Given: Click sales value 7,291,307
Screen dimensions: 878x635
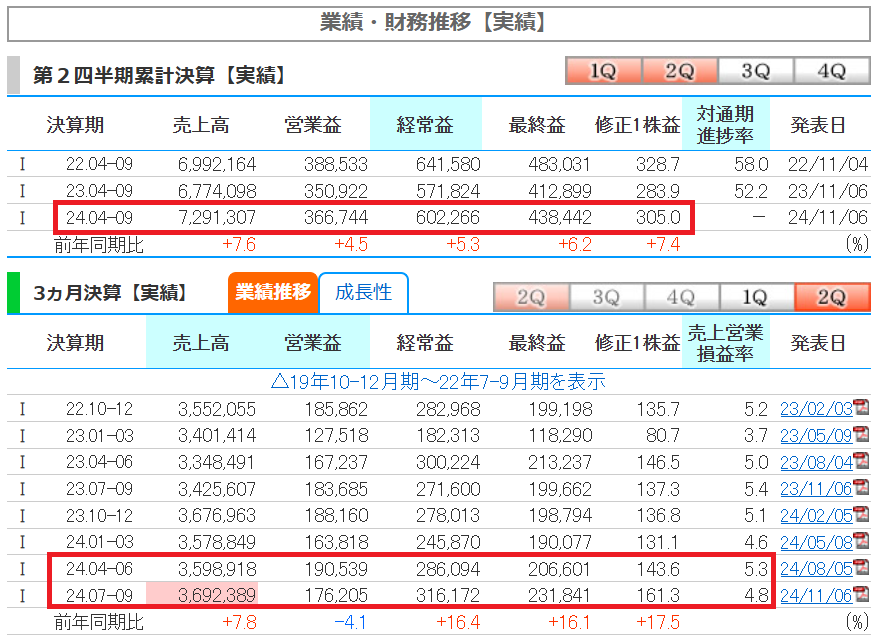Looking at the screenshot, I should click(x=217, y=218).
